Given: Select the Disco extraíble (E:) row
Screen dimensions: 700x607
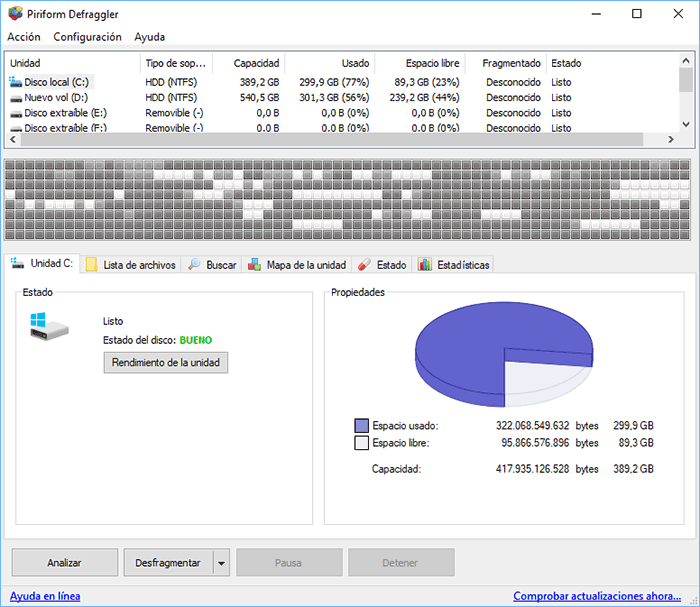Looking at the screenshot, I should point(343,113).
